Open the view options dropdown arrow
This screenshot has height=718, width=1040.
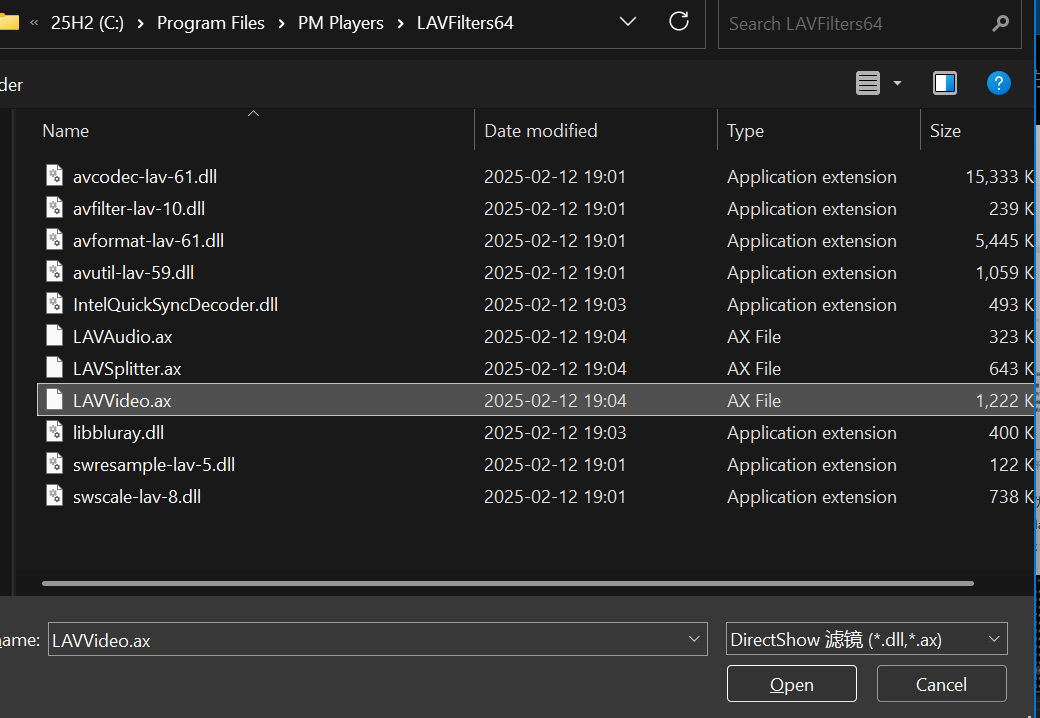pyautogui.click(x=897, y=84)
